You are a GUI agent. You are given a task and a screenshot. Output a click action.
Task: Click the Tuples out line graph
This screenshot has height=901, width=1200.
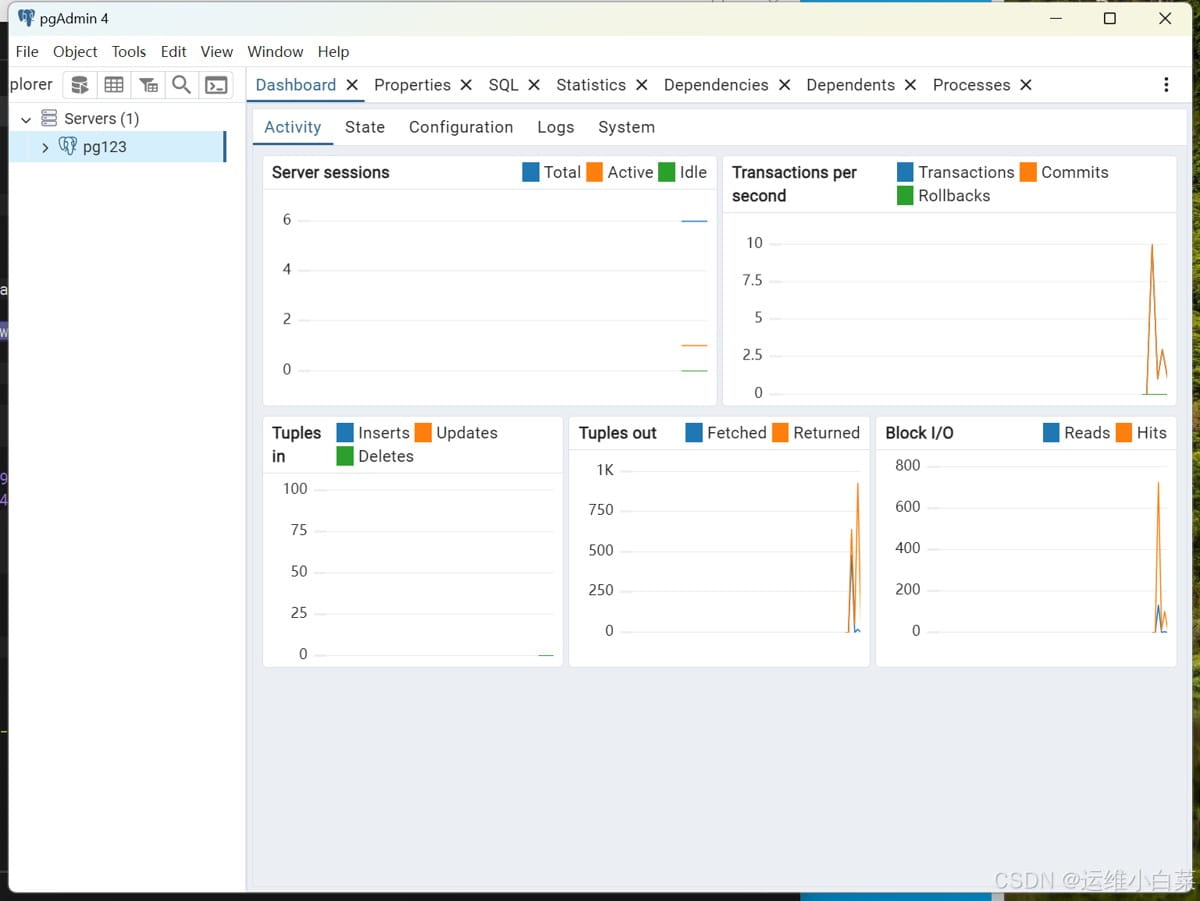point(854,558)
